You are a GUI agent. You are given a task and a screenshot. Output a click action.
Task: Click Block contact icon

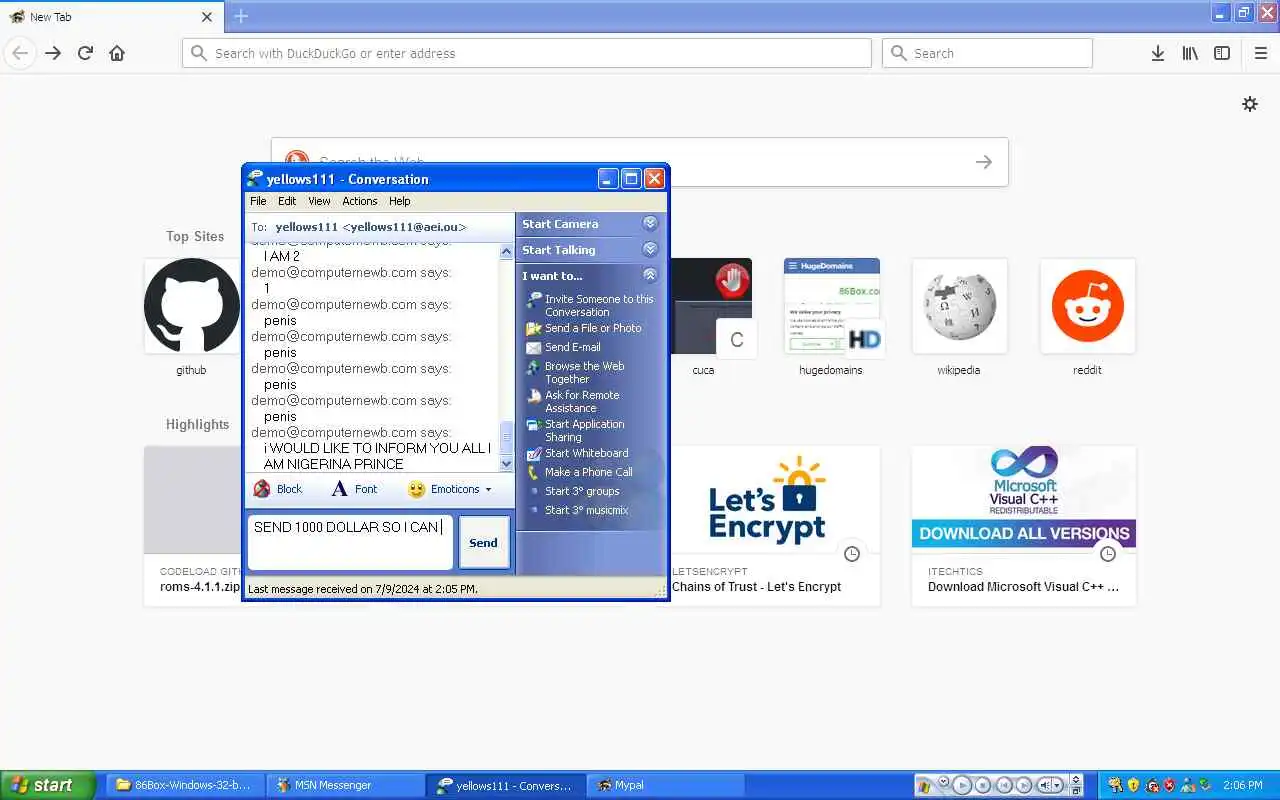(262, 489)
